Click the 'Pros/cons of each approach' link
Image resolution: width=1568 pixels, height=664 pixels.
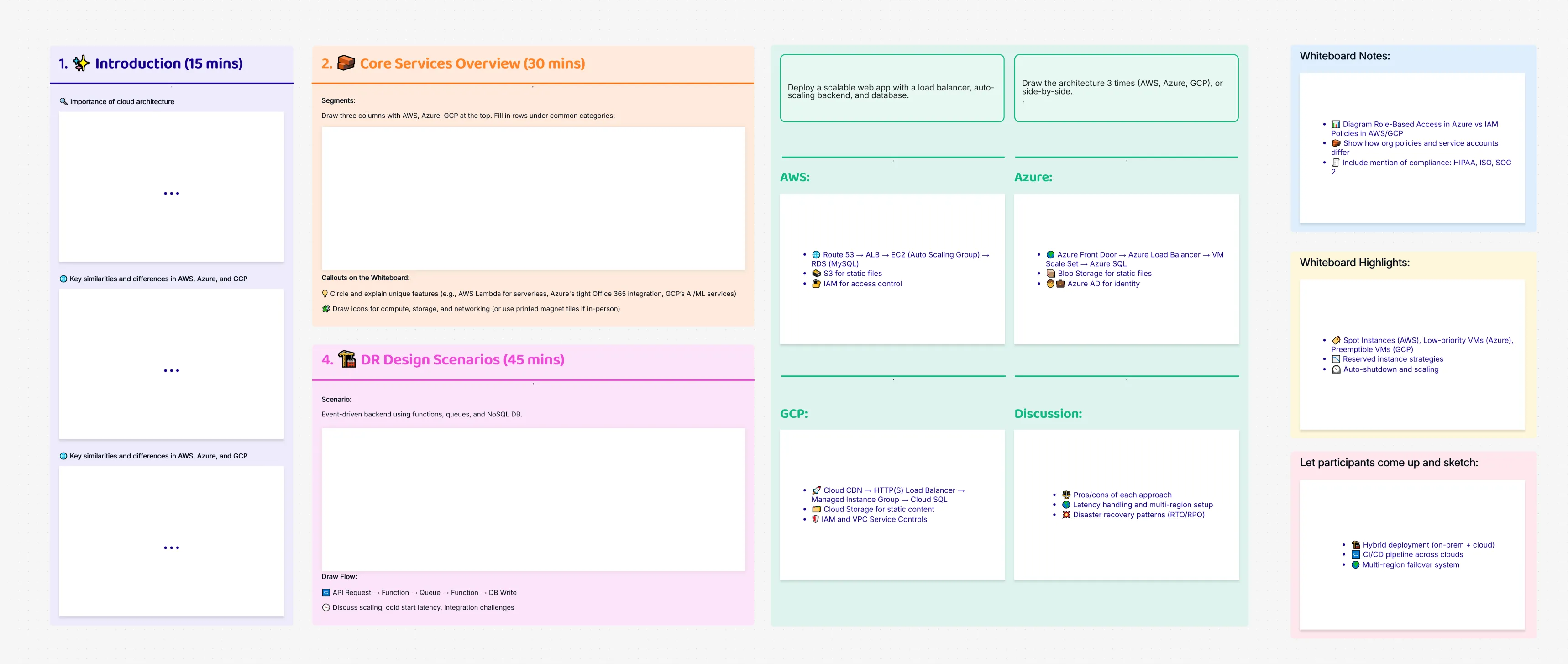[x=1122, y=495]
